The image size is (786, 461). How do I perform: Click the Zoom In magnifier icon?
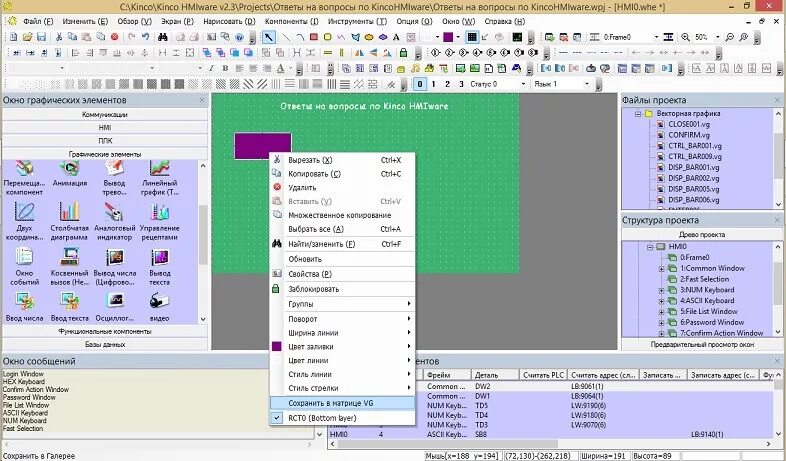686,37
